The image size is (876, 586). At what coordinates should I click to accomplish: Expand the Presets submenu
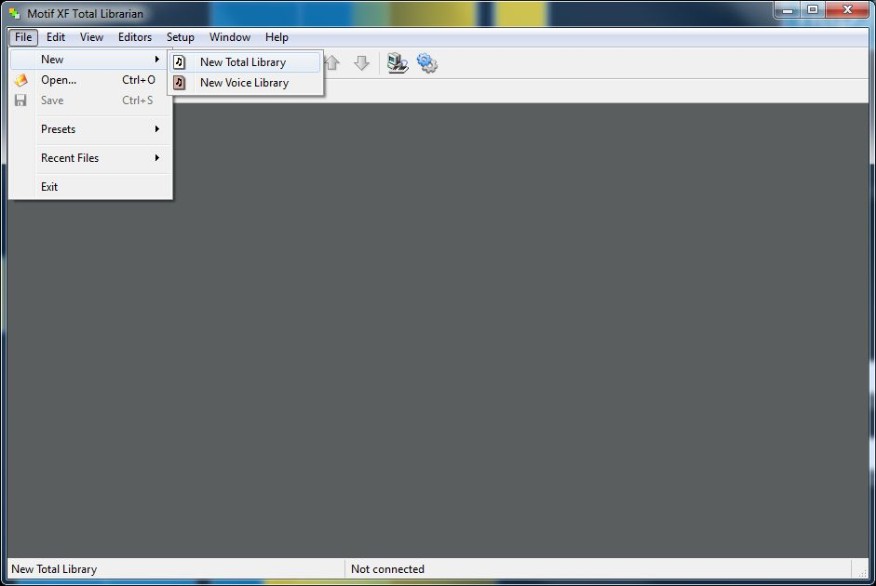pyautogui.click(x=91, y=129)
